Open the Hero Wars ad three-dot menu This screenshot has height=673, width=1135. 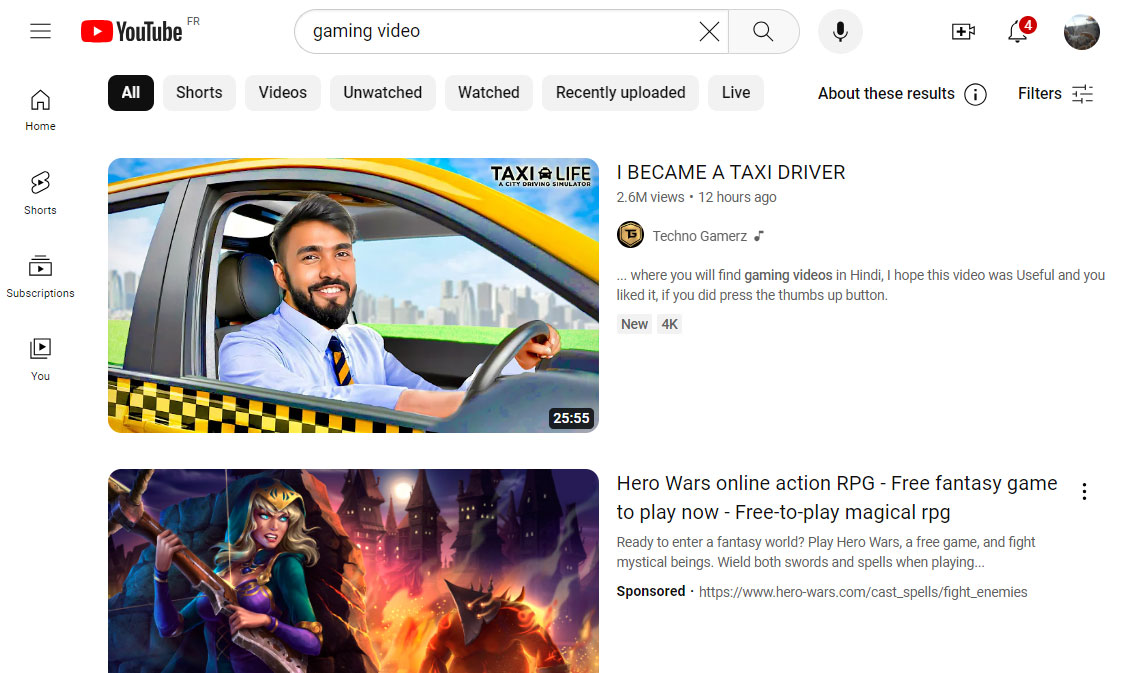tap(1084, 491)
